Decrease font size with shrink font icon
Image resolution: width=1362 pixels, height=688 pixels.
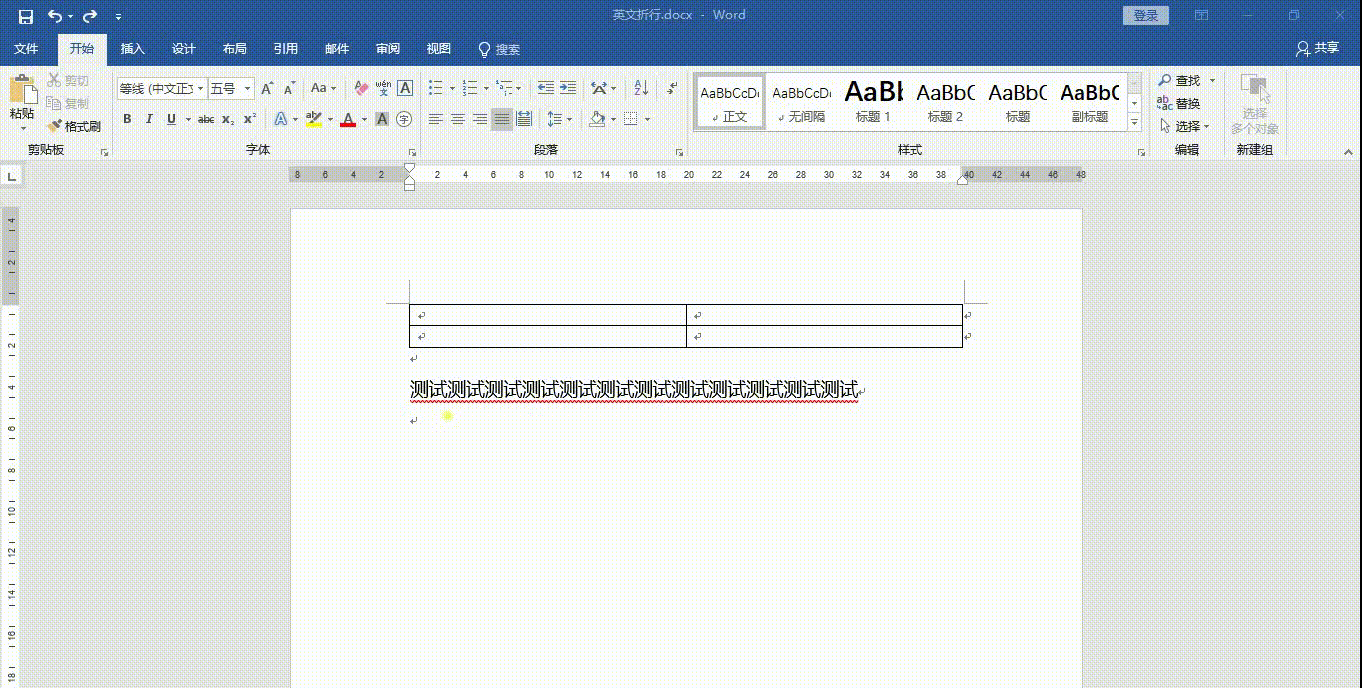click(x=287, y=89)
